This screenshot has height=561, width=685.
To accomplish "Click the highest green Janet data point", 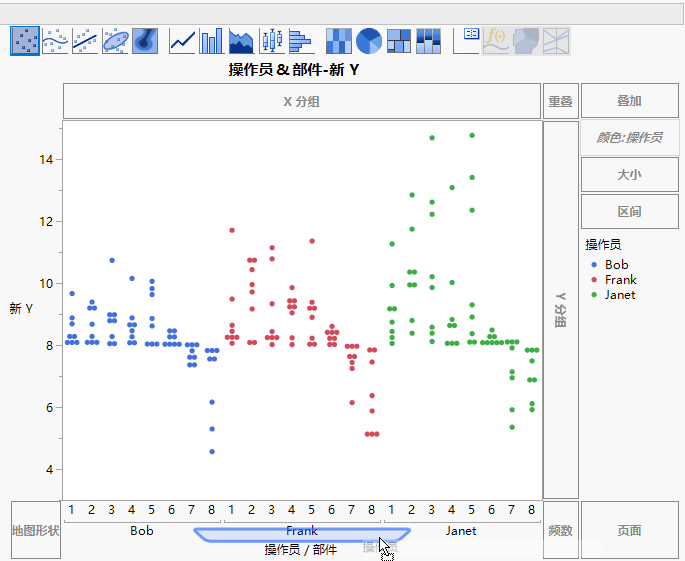I will pos(472,135).
